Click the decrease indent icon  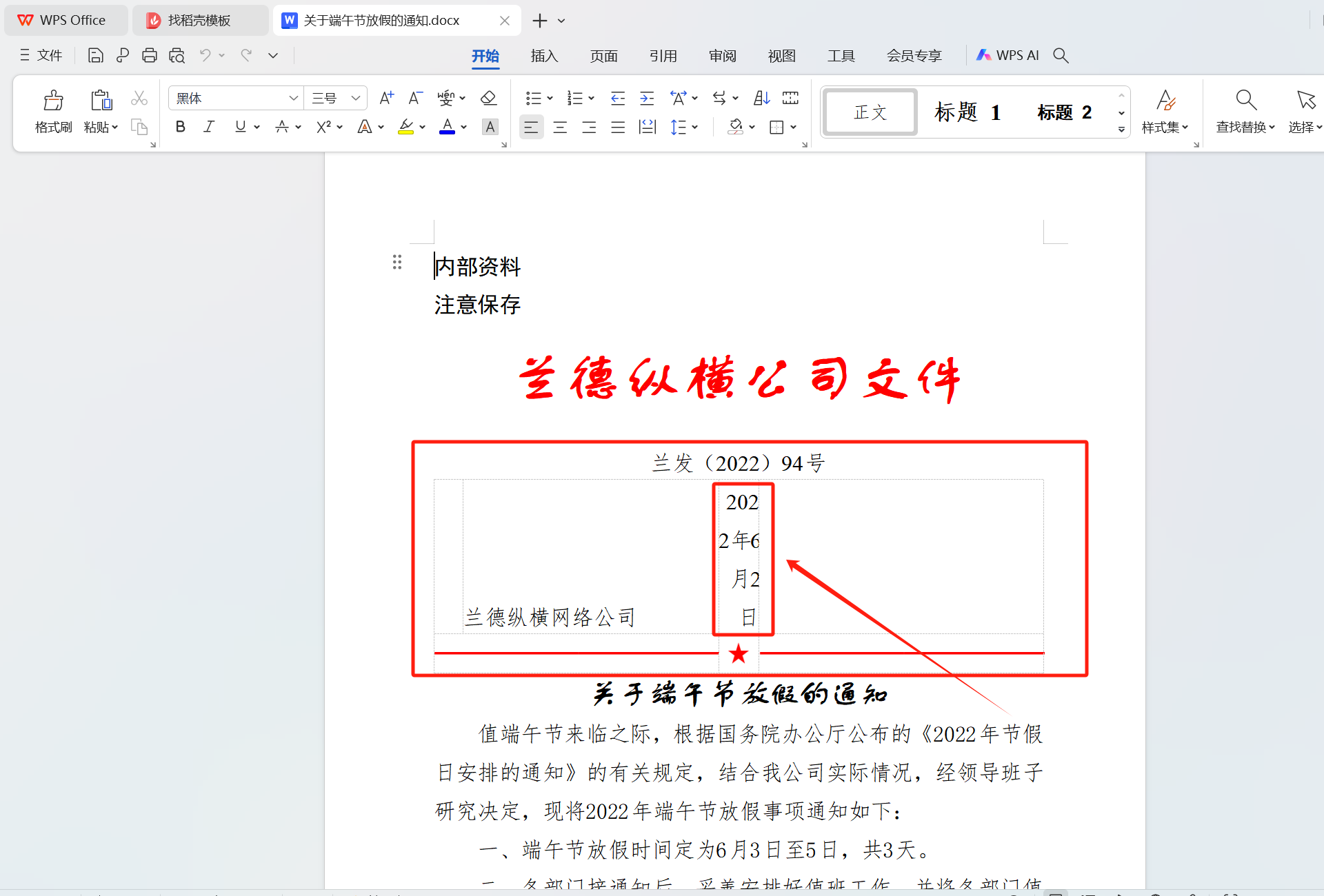(x=617, y=99)
